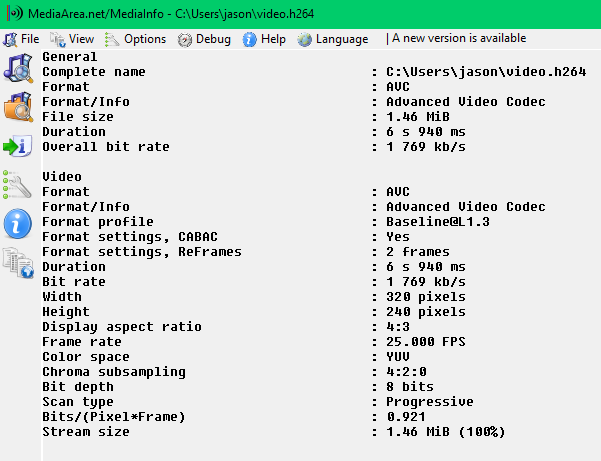
Task: Click the '8 bits' bit depth value
Action: pos(410,386)
